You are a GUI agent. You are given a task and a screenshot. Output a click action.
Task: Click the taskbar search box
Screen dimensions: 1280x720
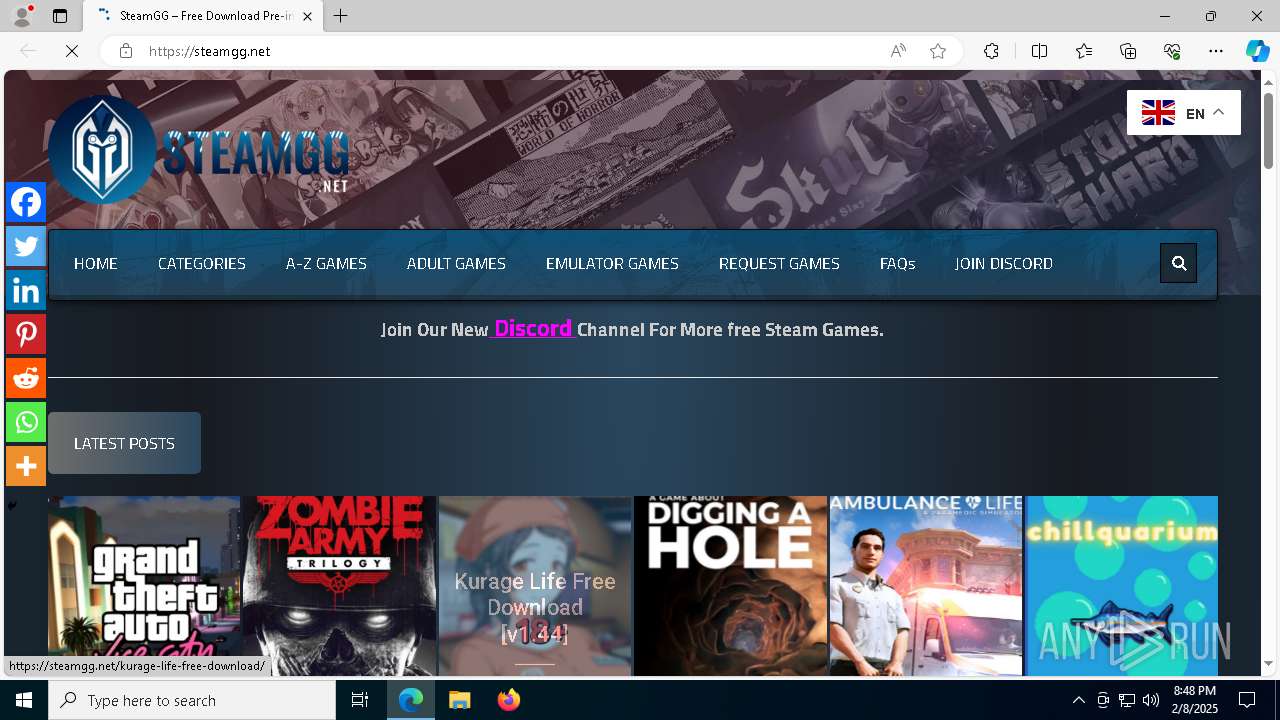pos(192,700)
